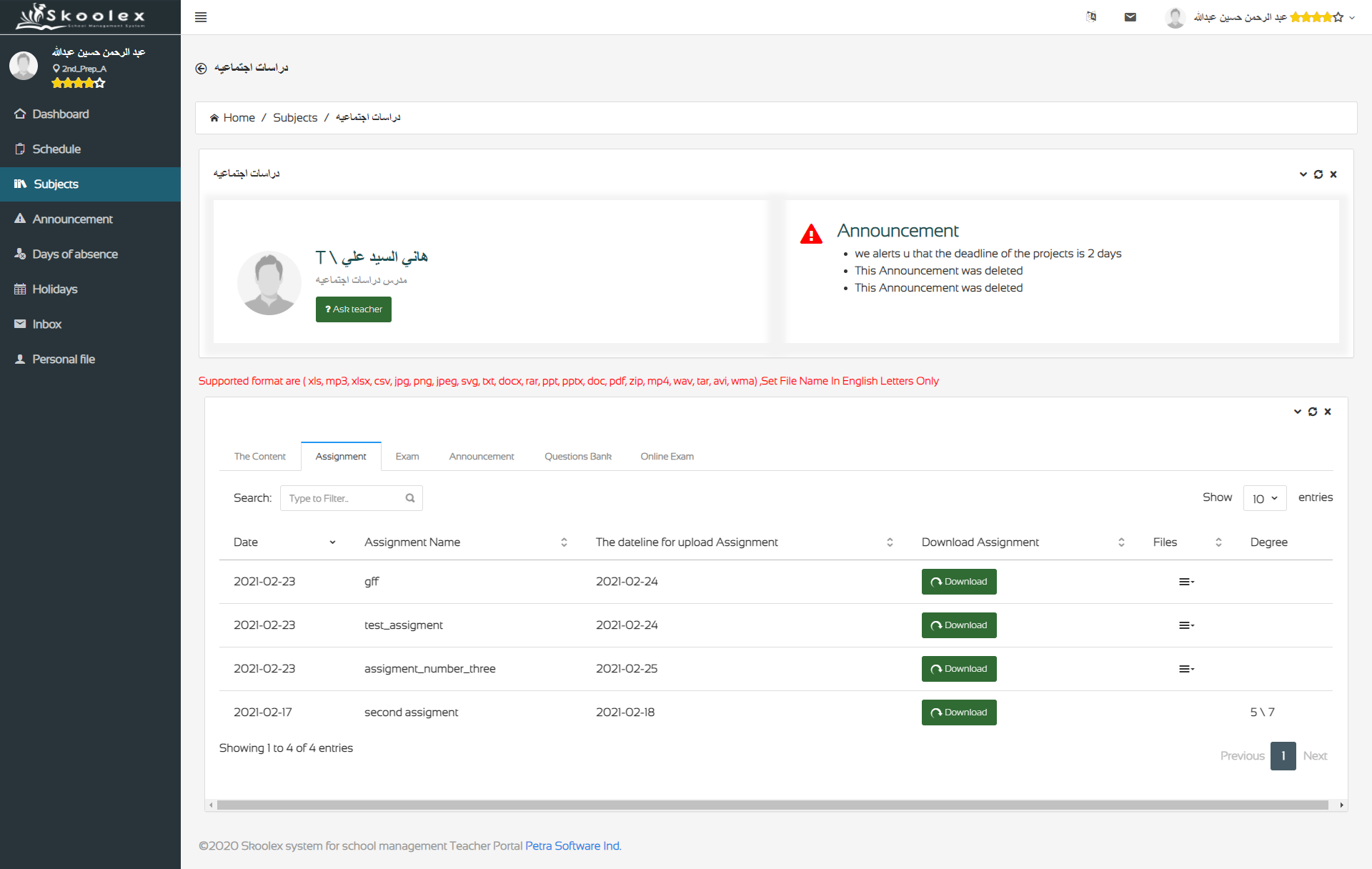The height and width of the screenshot is (869, 1372).
Task: Click the Home icon in breadcrumb
Action: [214, 118]
